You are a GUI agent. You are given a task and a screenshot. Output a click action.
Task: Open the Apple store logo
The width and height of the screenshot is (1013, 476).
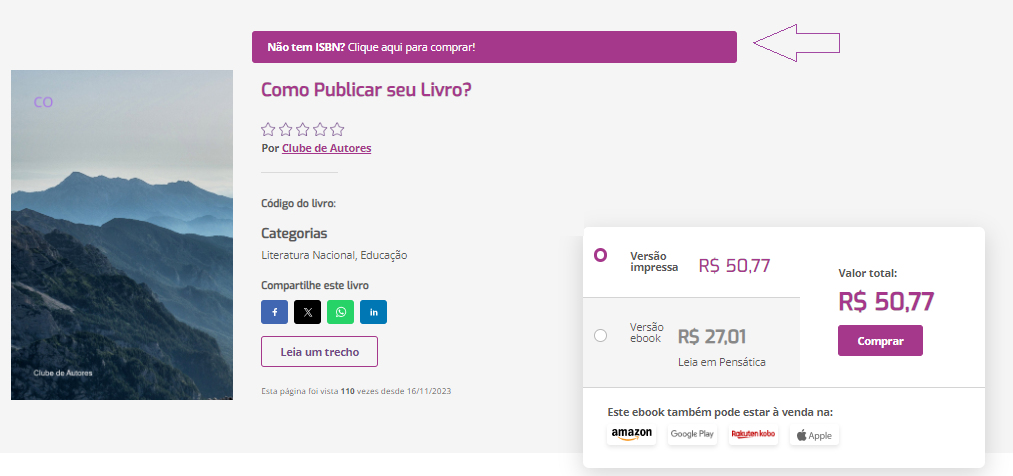pyautogui.click(x=814, y=435)
